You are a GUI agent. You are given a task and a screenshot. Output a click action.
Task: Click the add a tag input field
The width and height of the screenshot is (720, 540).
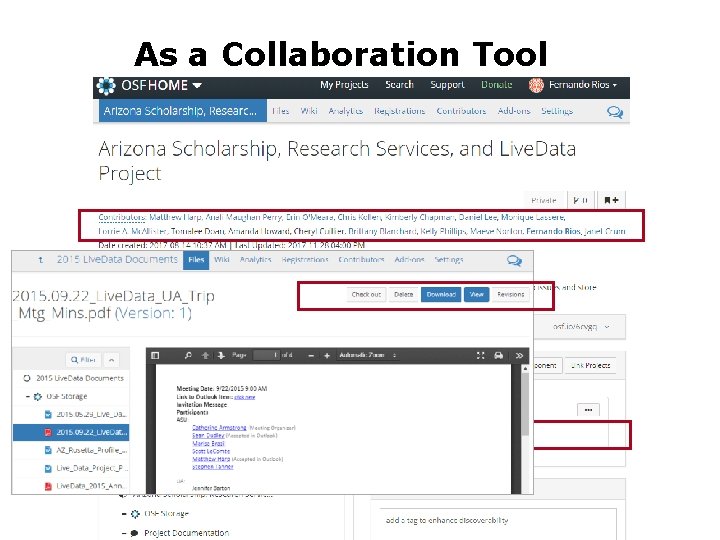click(x=497, y=523)
